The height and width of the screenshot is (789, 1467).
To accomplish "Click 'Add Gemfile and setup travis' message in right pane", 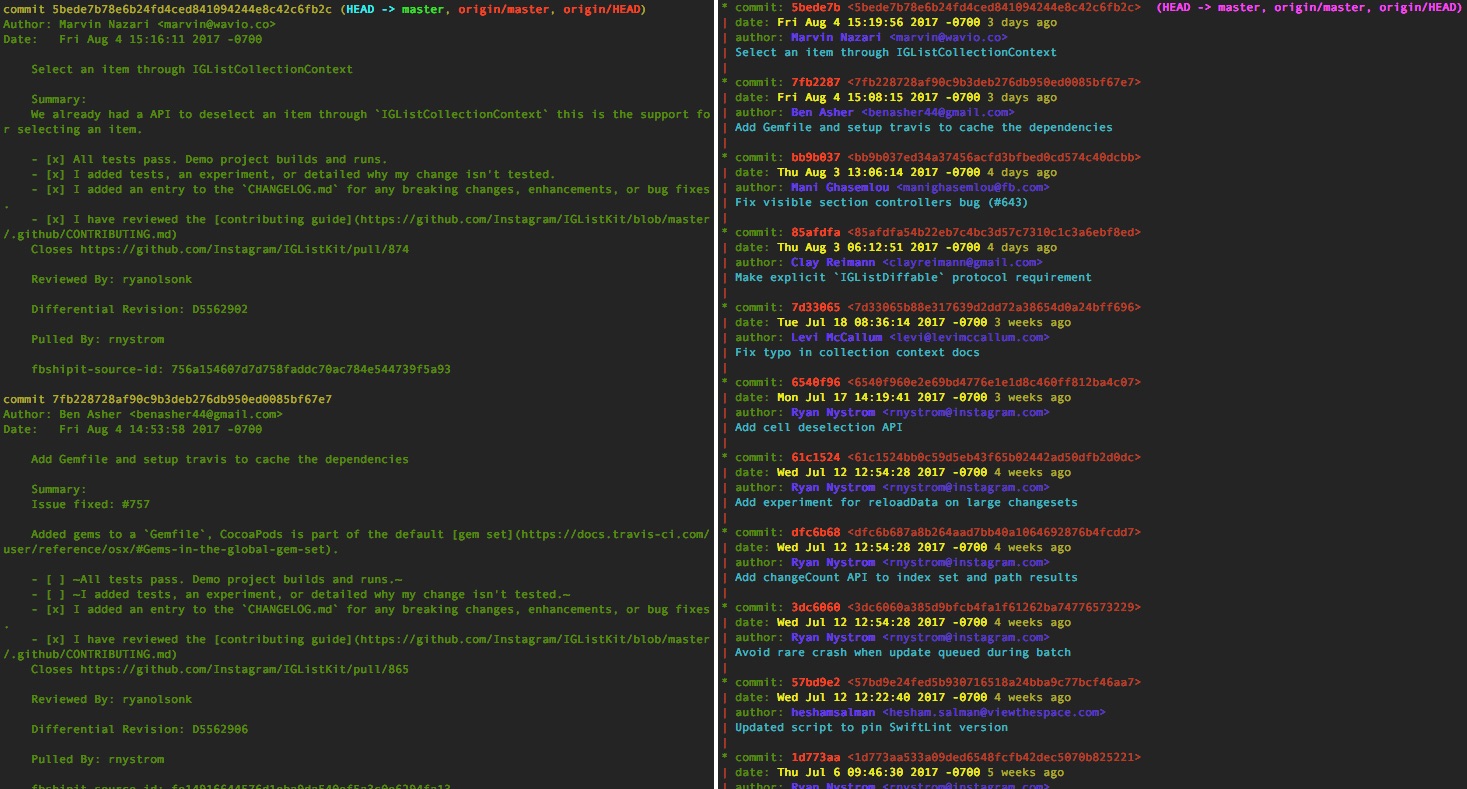I will click(923, 127).
